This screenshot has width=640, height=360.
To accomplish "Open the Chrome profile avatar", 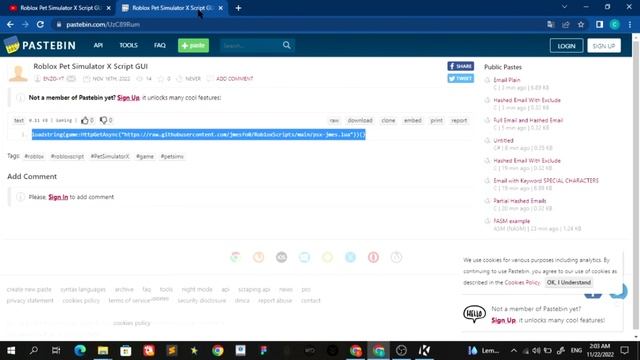I will (x=615, y=24).
